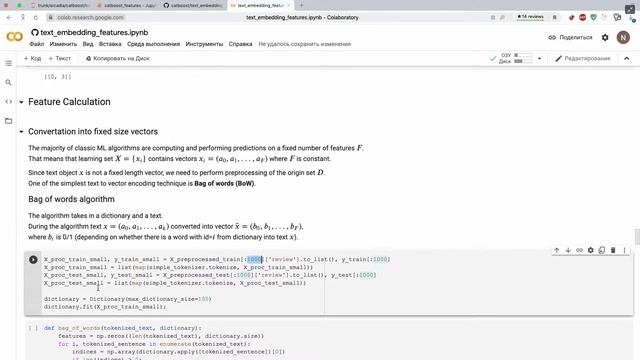The width and height of the screenshot is (640, 360).
Task: Open the Инструменты menu
Action: point(204,44)
